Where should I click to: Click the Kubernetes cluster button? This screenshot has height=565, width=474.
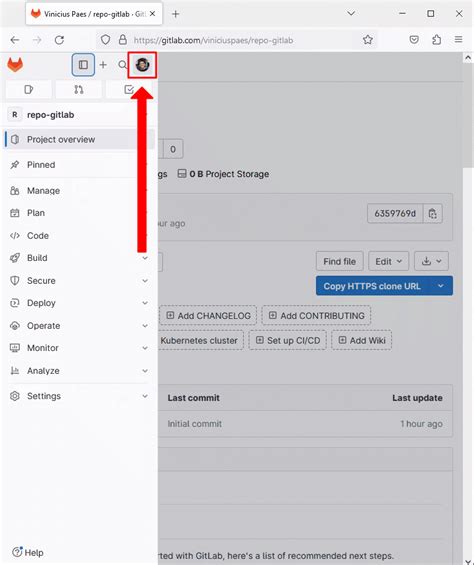click(200, 340)
